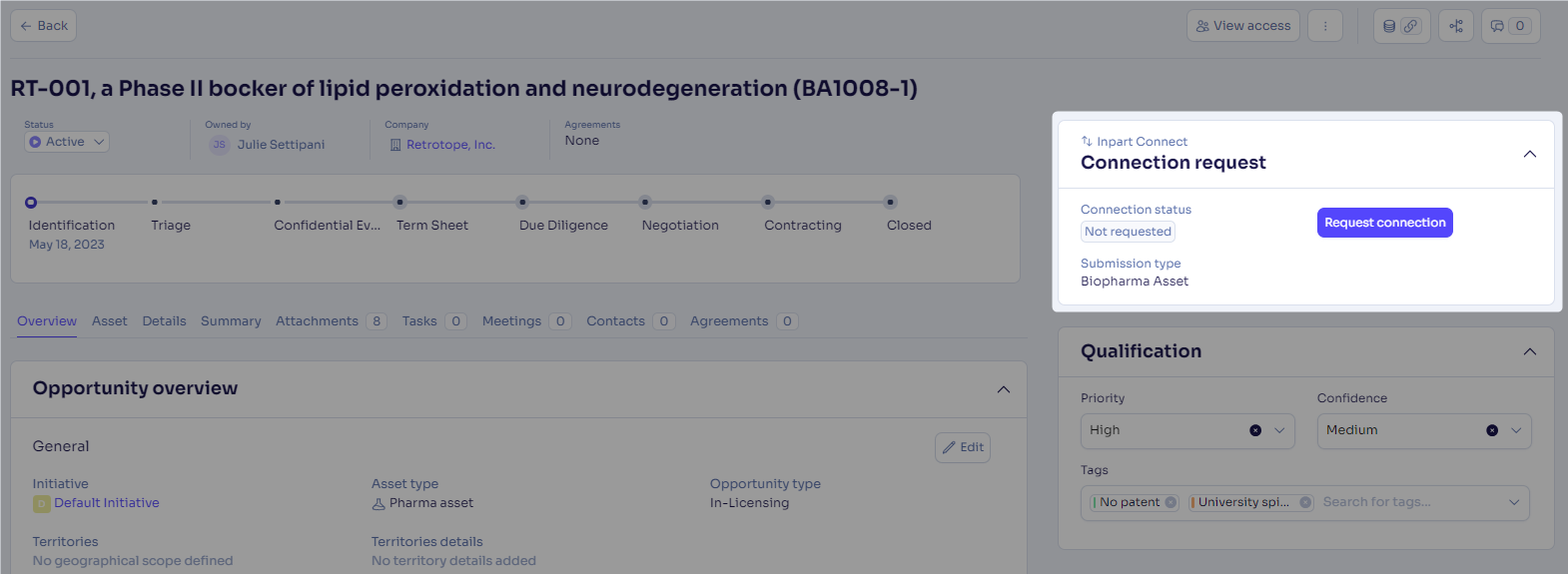The width and height of the screenshot is (1568, 574).
Task: Select the Closed stage marker
Action: [x=890, y=202]
